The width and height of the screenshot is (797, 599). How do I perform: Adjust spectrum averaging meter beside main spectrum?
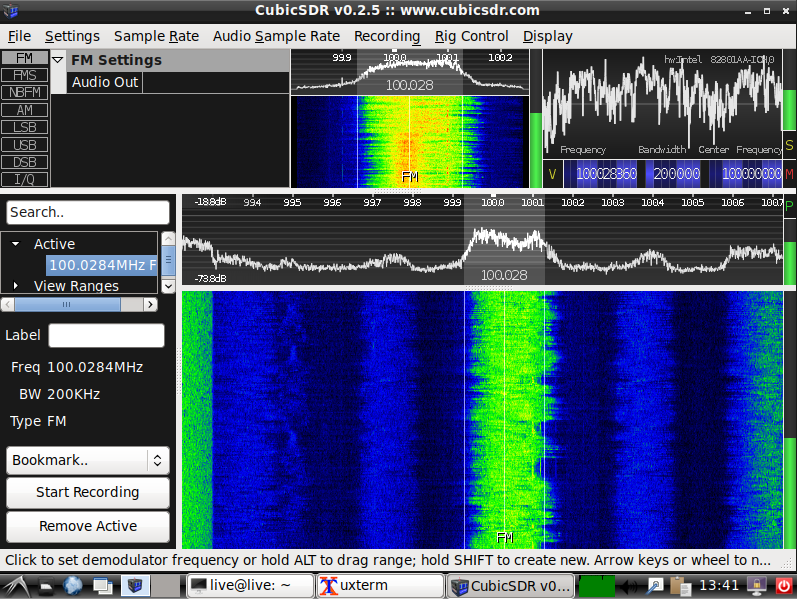(789, 252)
